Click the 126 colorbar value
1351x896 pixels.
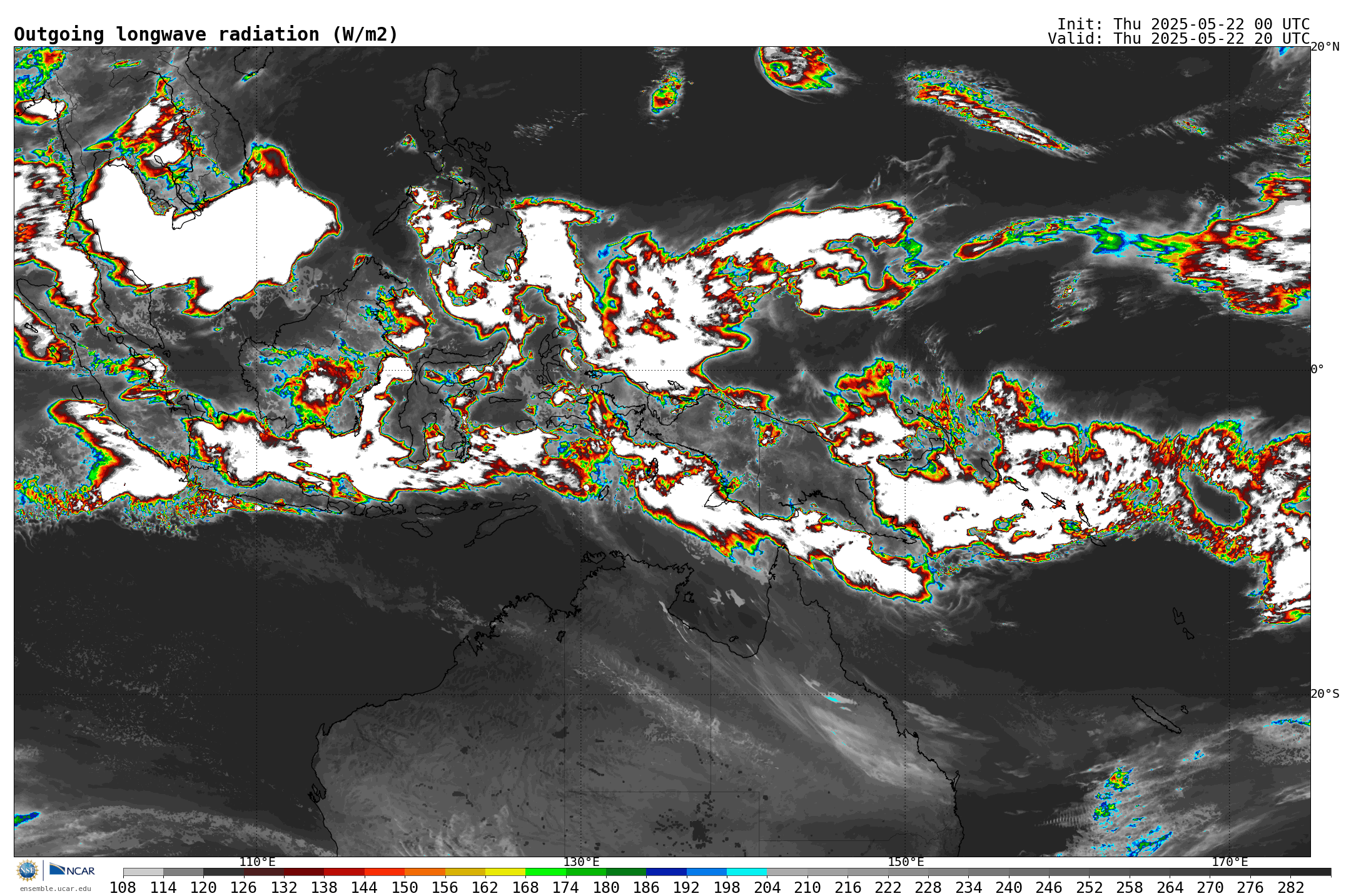click(x=244, y=888)
